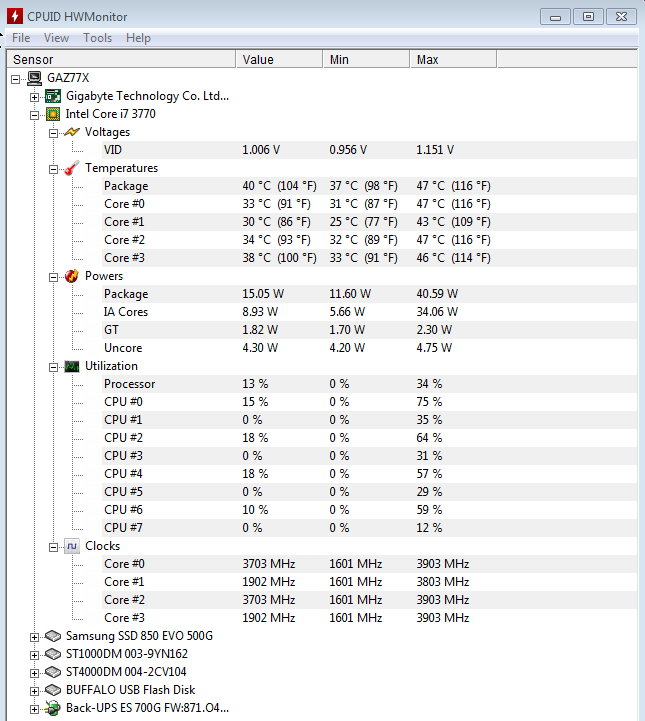Screen dimensions: 645x721
Task: Click the Back-UPS ES 700G battery icon
Action: pyautogui.click(x=53, y=708)
